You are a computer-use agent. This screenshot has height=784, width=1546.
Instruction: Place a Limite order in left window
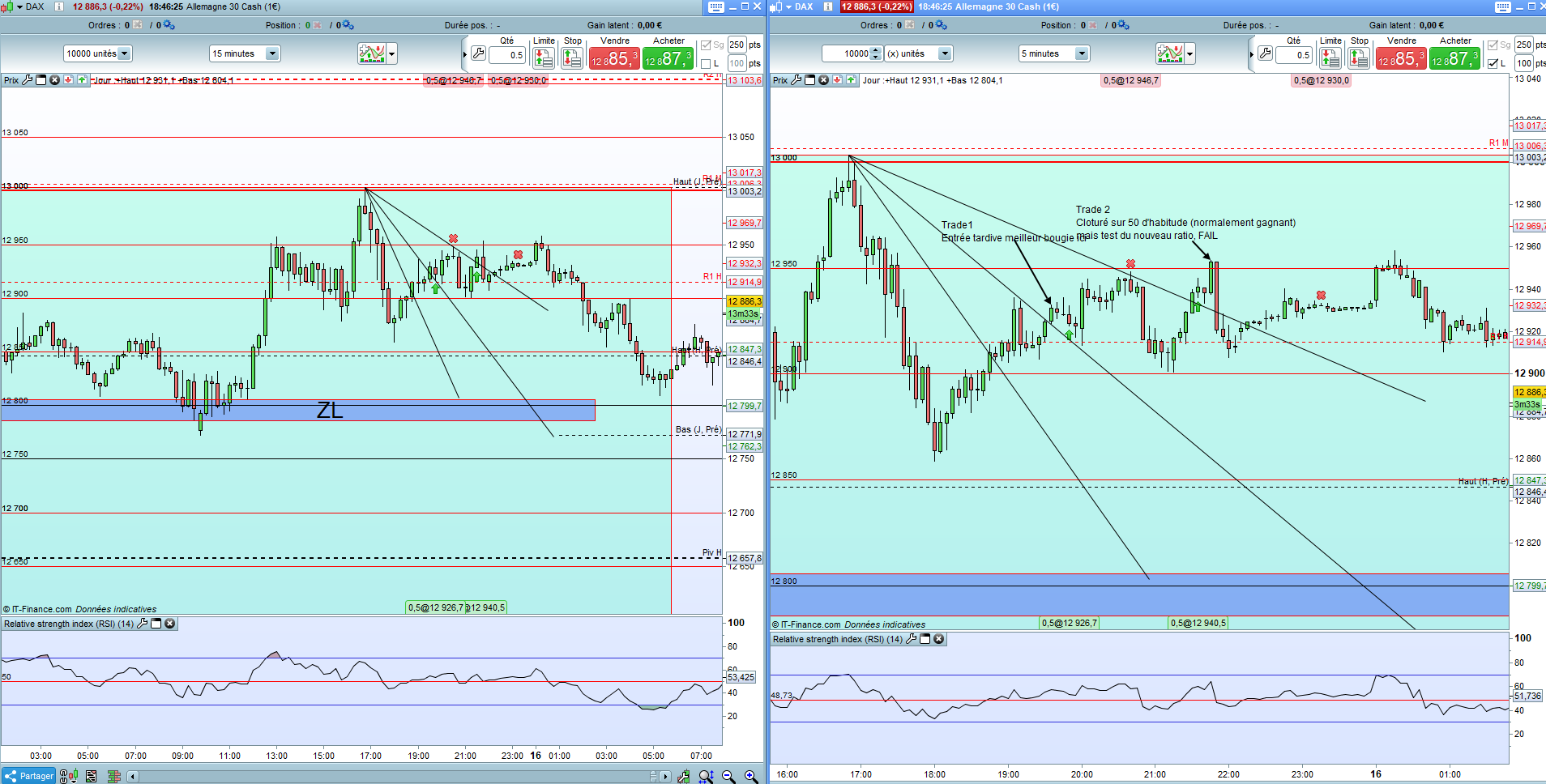click(x=543, y=58)
